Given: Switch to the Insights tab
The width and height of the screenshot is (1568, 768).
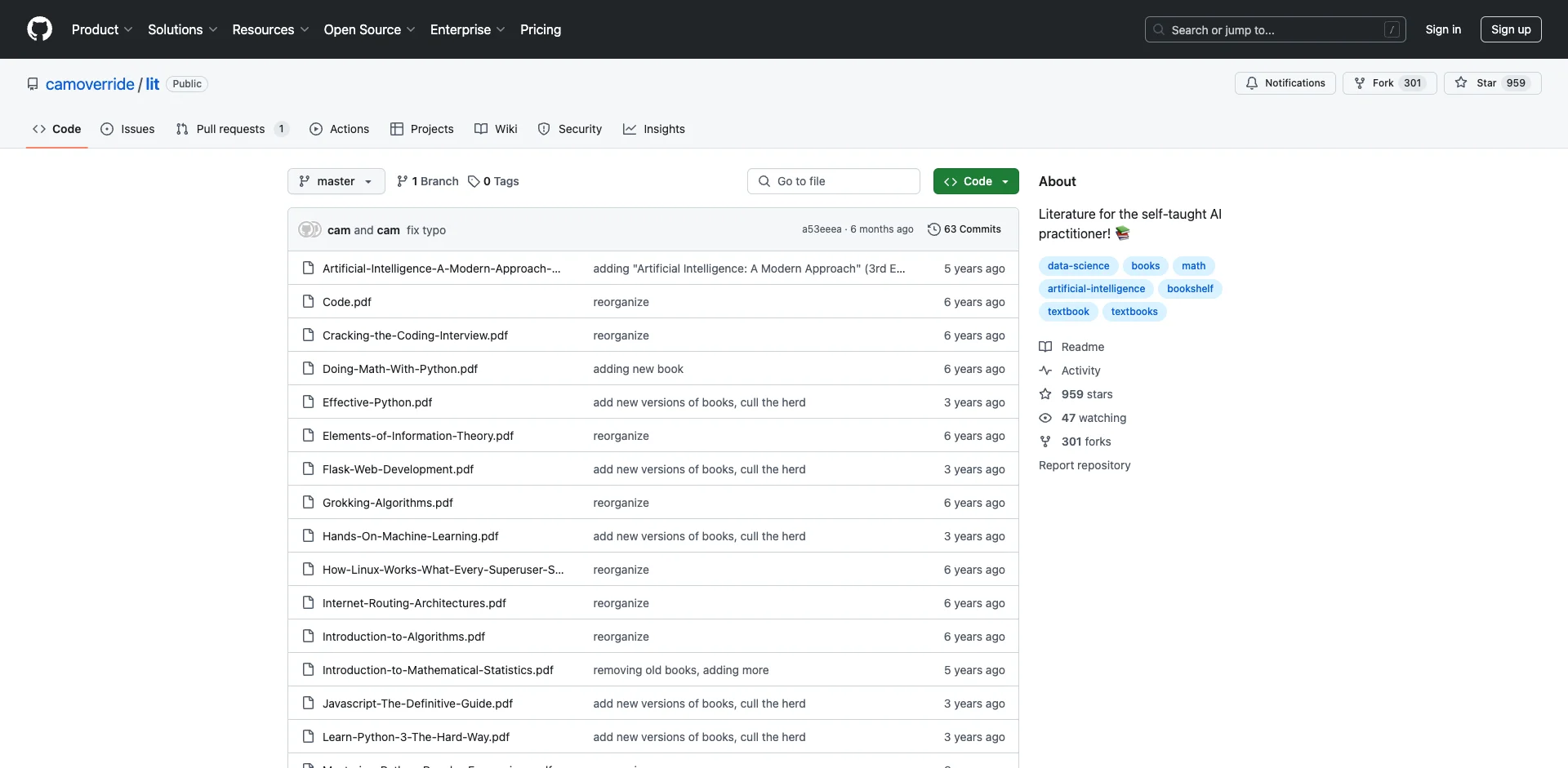Looking at the screenshot, I should (x=654, y=129).
